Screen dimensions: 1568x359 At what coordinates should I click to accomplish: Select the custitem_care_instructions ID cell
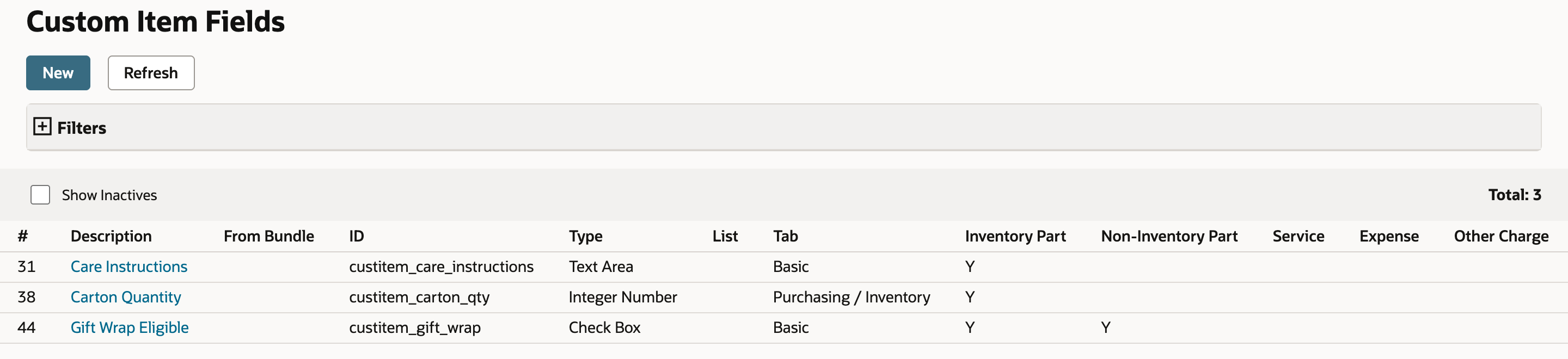pos(442,267)
